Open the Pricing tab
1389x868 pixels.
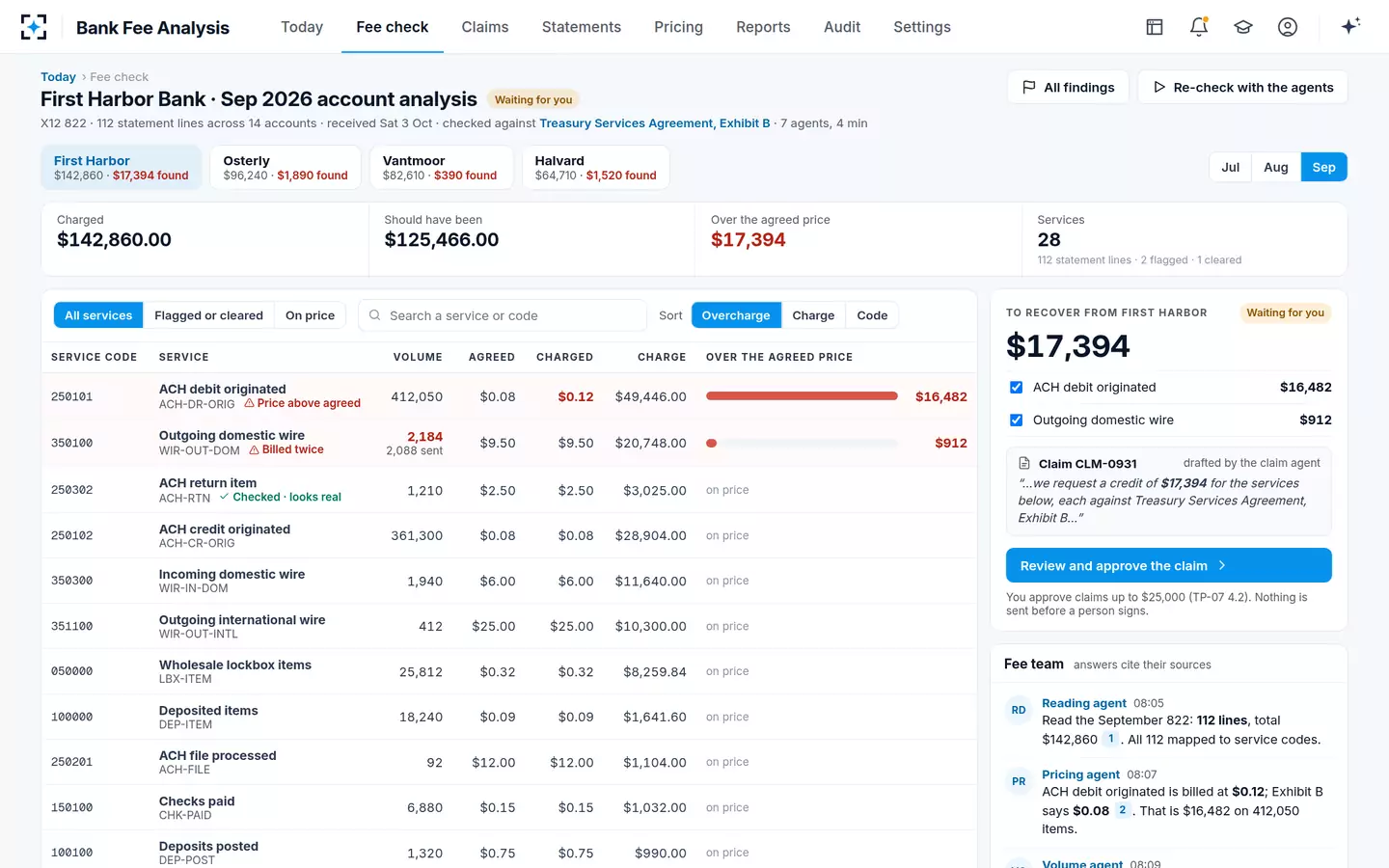[679, 27]
